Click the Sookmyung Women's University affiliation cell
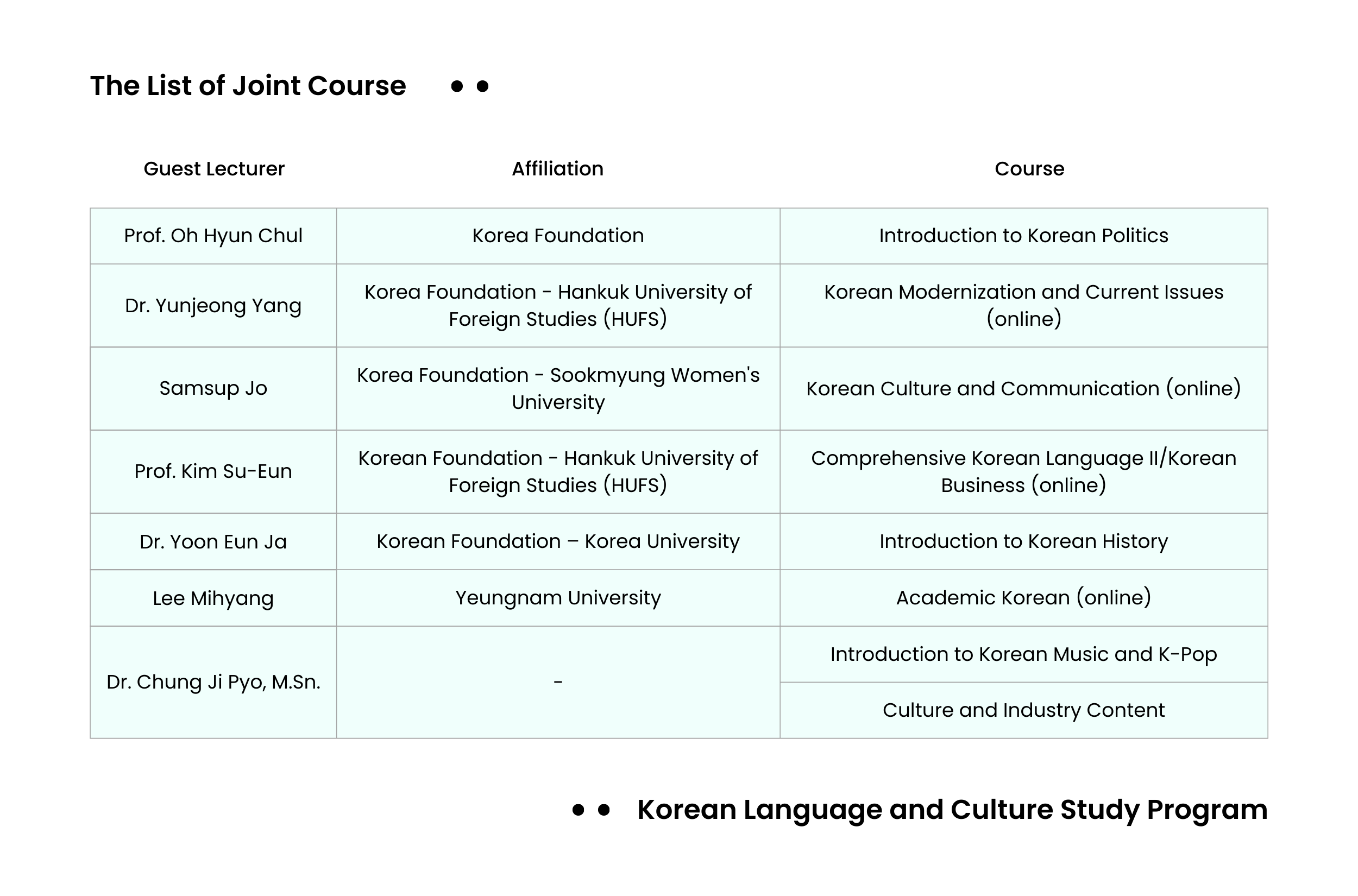Image resolution: width=1358 pixels, height=896 pixels. 558,389
